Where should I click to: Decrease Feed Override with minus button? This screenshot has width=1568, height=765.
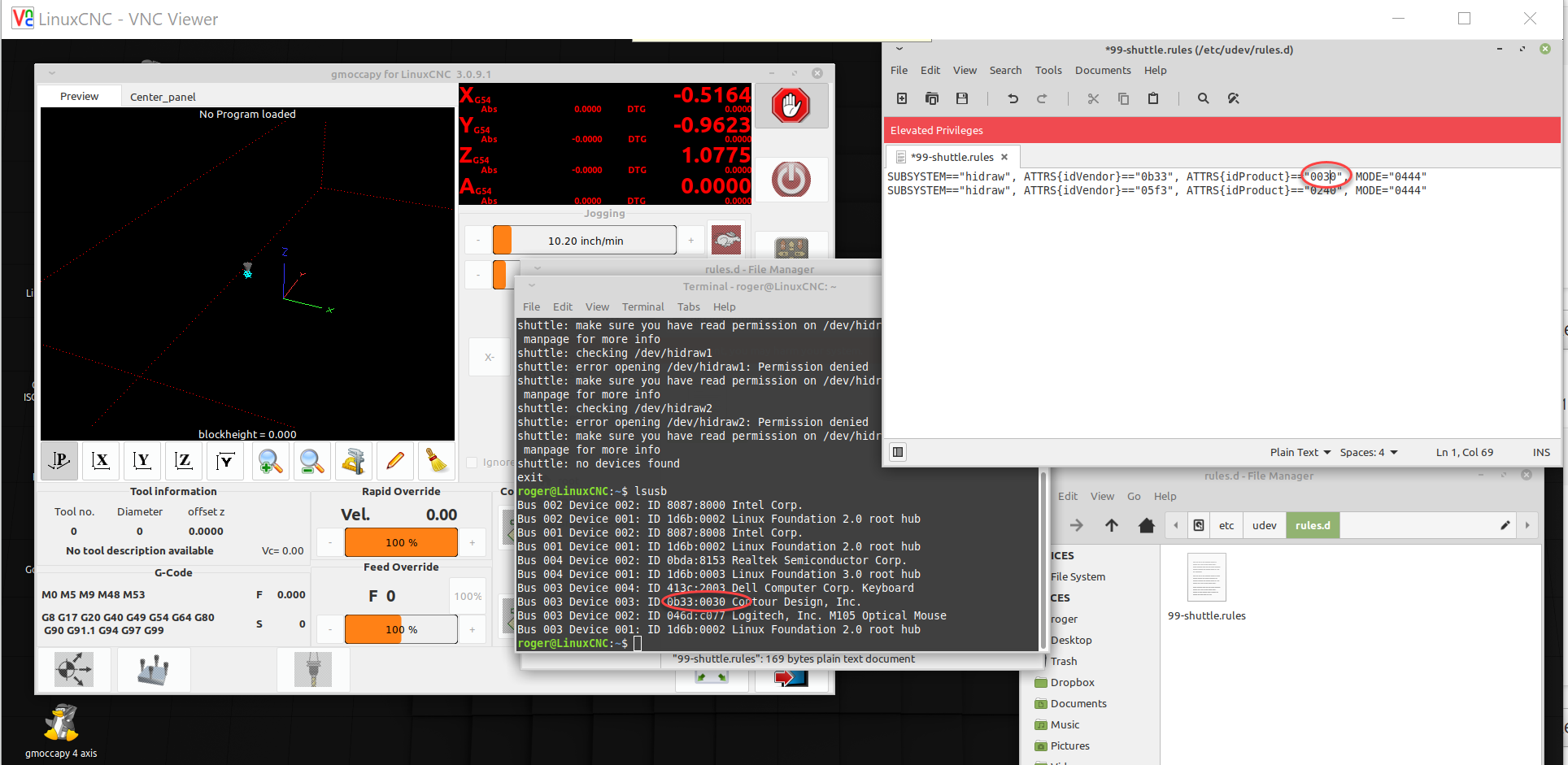(330, 629)
